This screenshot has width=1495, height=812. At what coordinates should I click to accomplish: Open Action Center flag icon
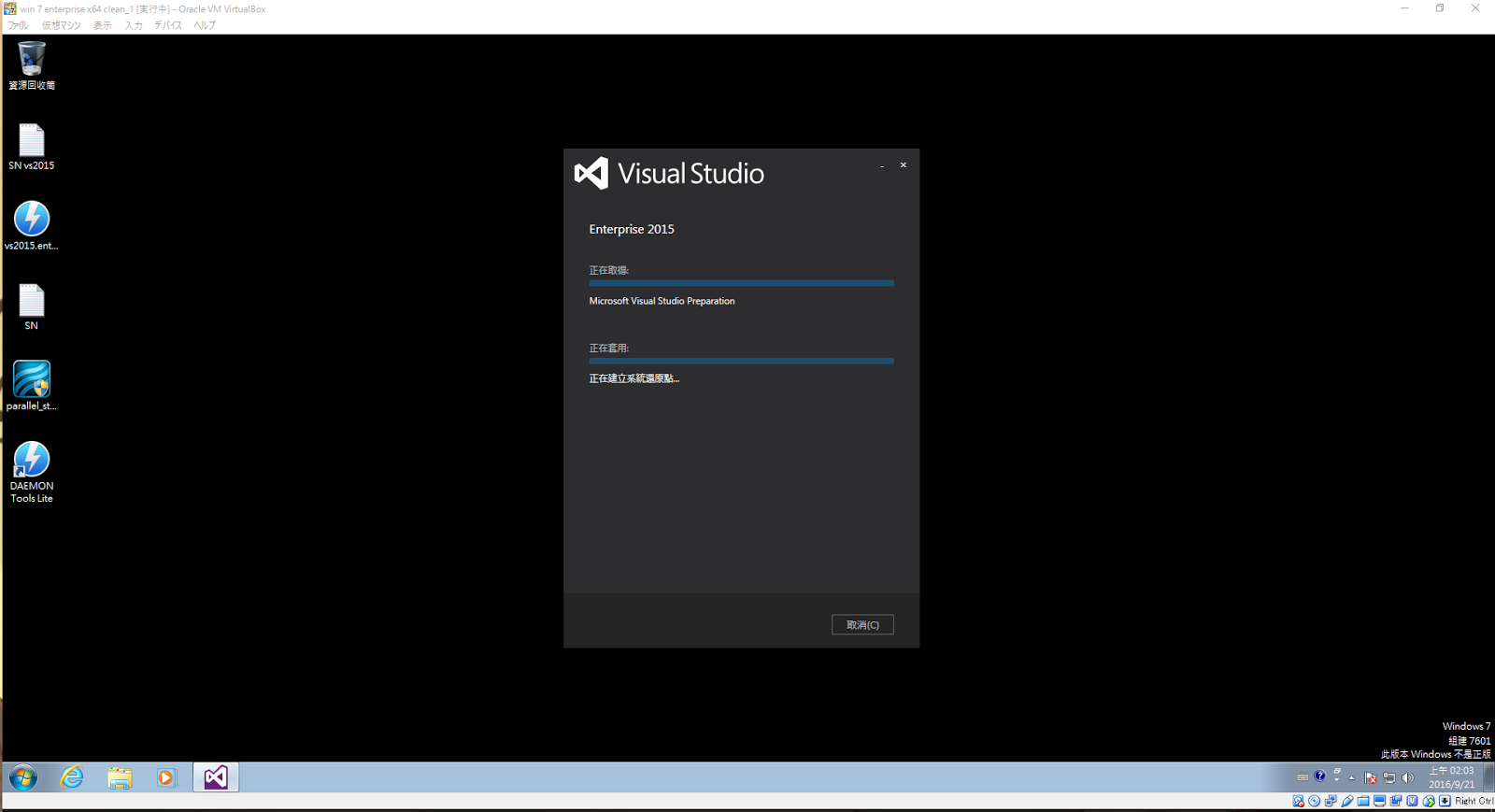(1370, 777)
